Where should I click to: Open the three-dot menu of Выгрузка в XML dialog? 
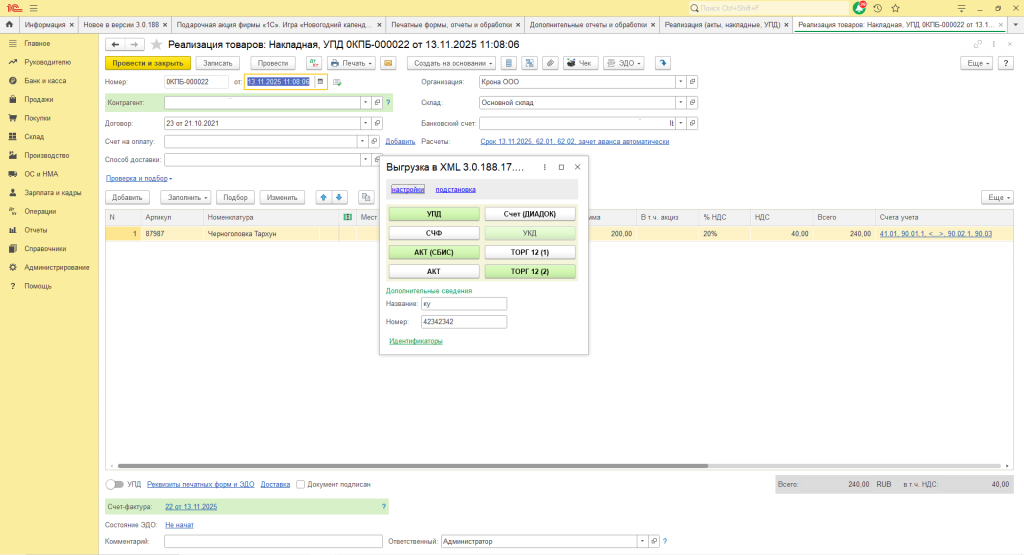545,167
